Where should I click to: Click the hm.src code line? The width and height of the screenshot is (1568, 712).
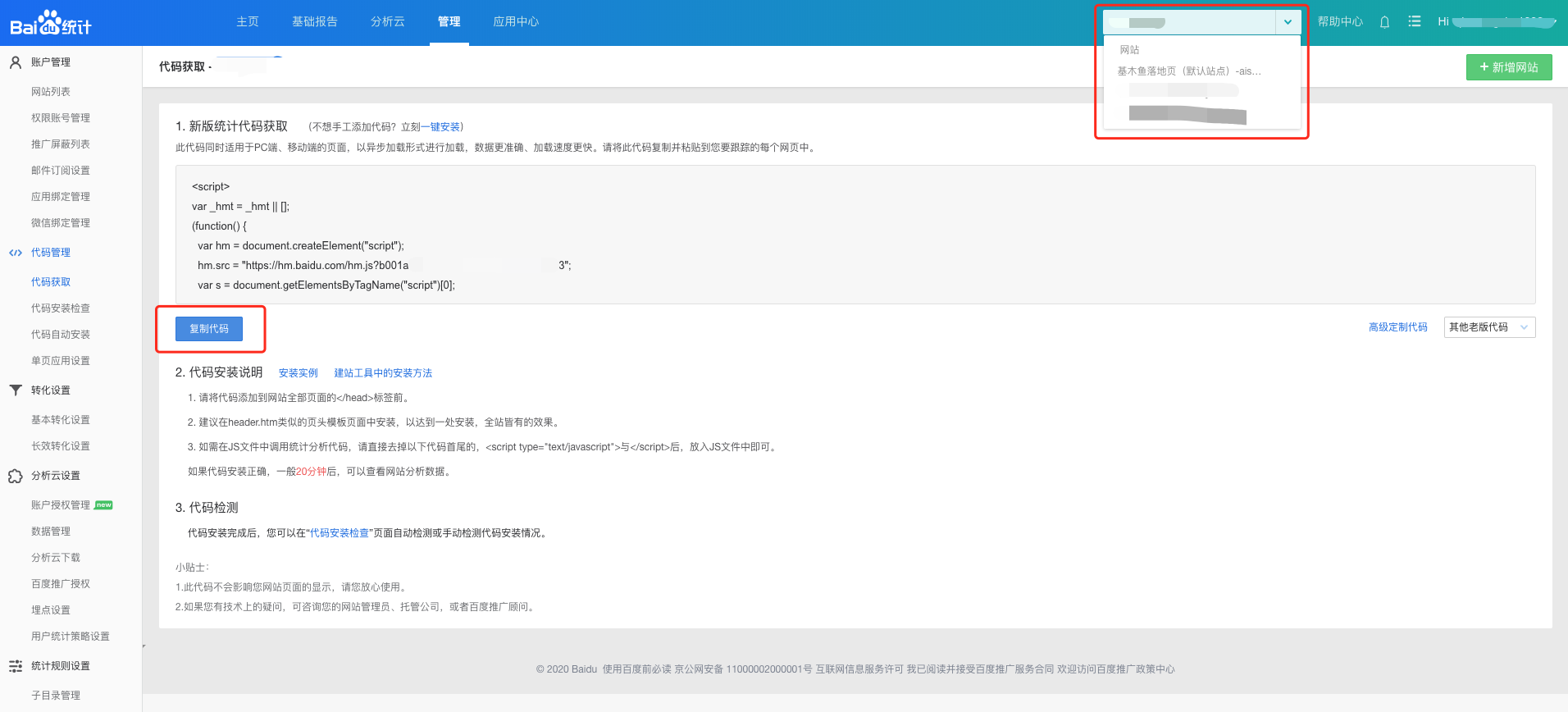coord(385,266)
